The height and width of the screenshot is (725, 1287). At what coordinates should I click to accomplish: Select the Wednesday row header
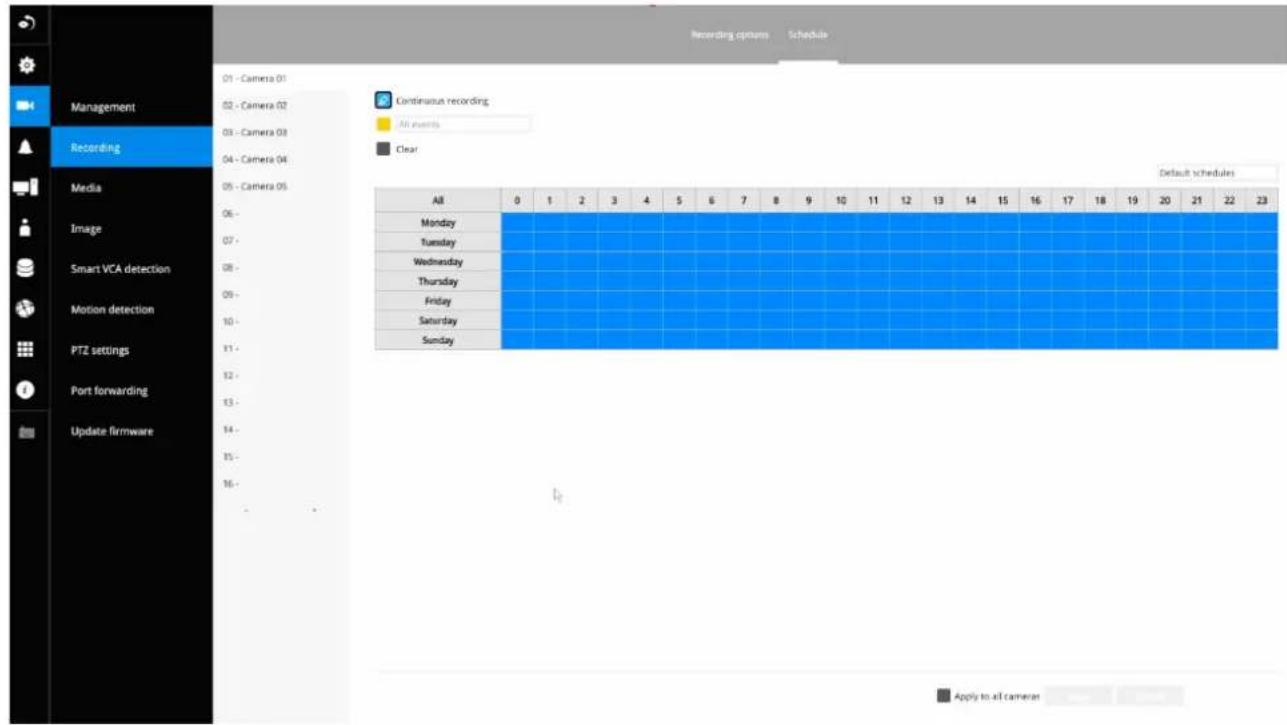[438, 262]
